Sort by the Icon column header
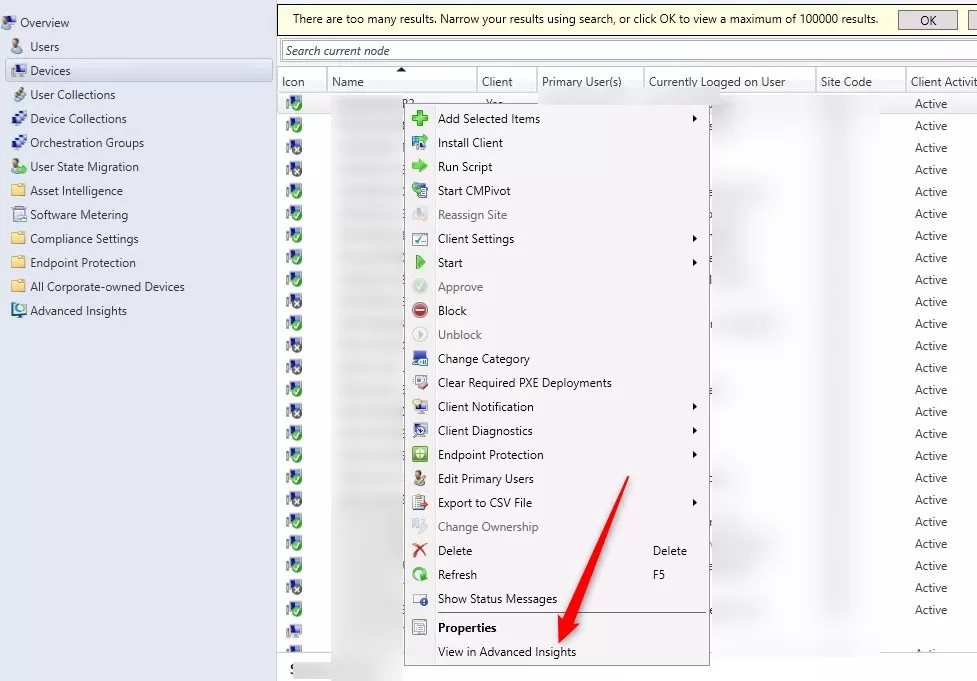The height and width of the screenshot is (681, 977). pos(302,82)
